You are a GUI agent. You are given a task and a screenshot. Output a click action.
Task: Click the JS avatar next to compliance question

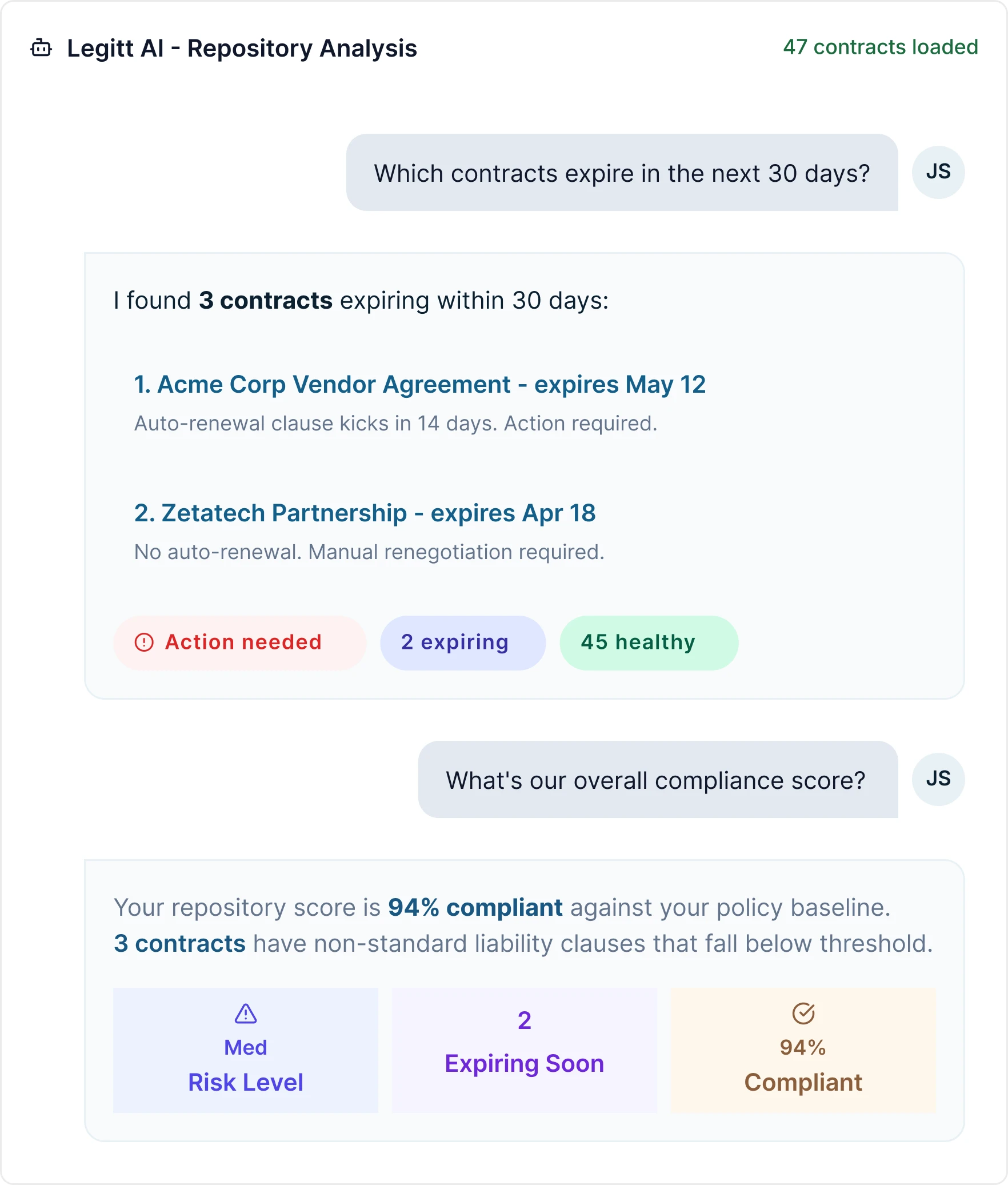[x=938, y=779]
